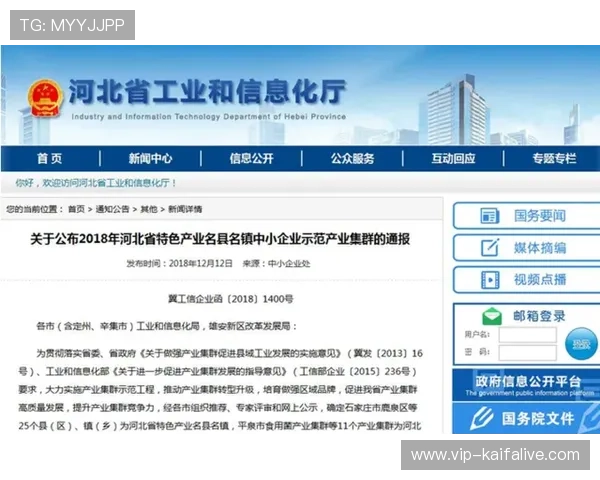The height and width of the screenshot is (480, 600).
Task: Open the 信息公开 menu item
Action: tap(251, 158)
